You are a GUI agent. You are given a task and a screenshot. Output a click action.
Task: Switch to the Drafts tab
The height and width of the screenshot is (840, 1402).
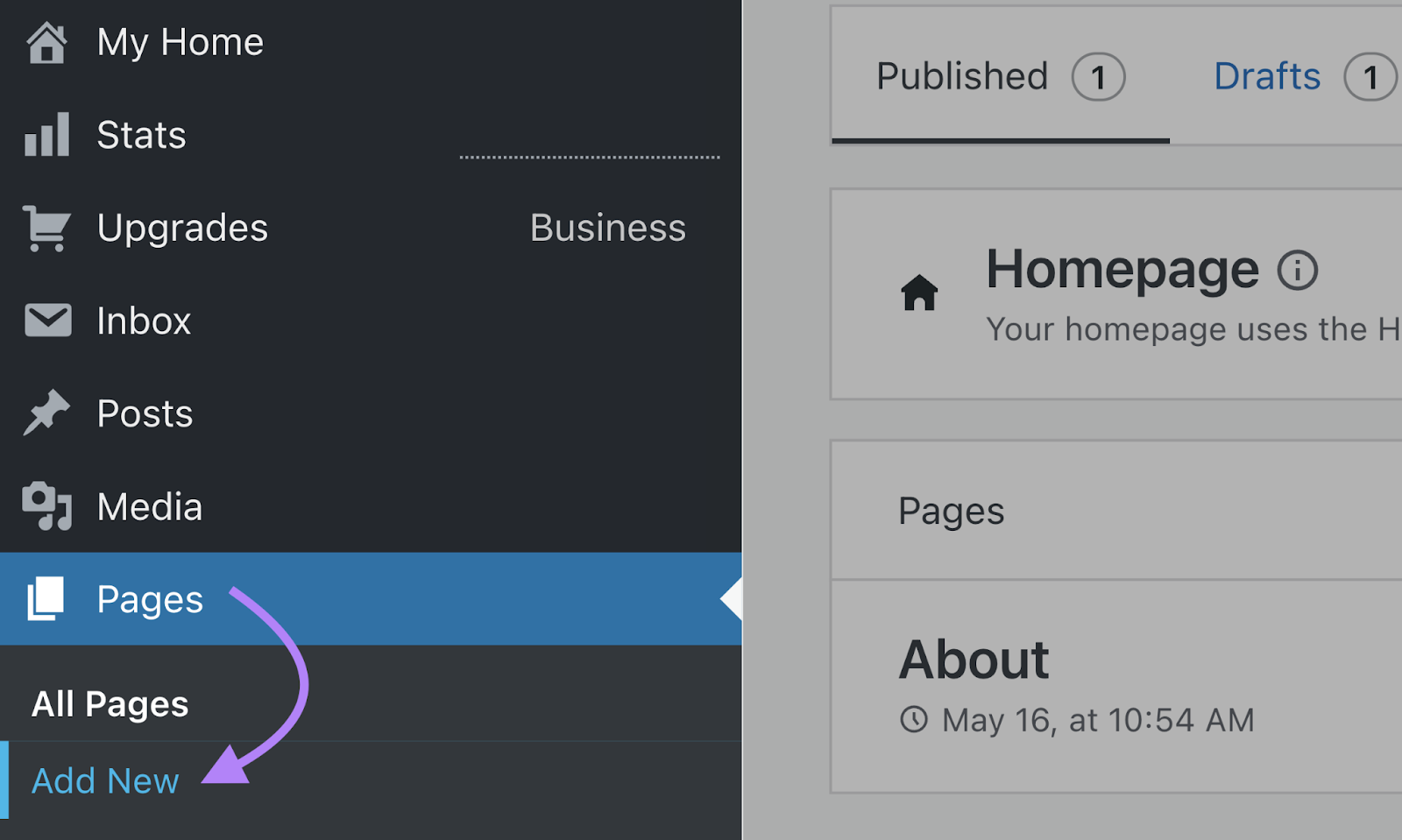click(1267, 76)
